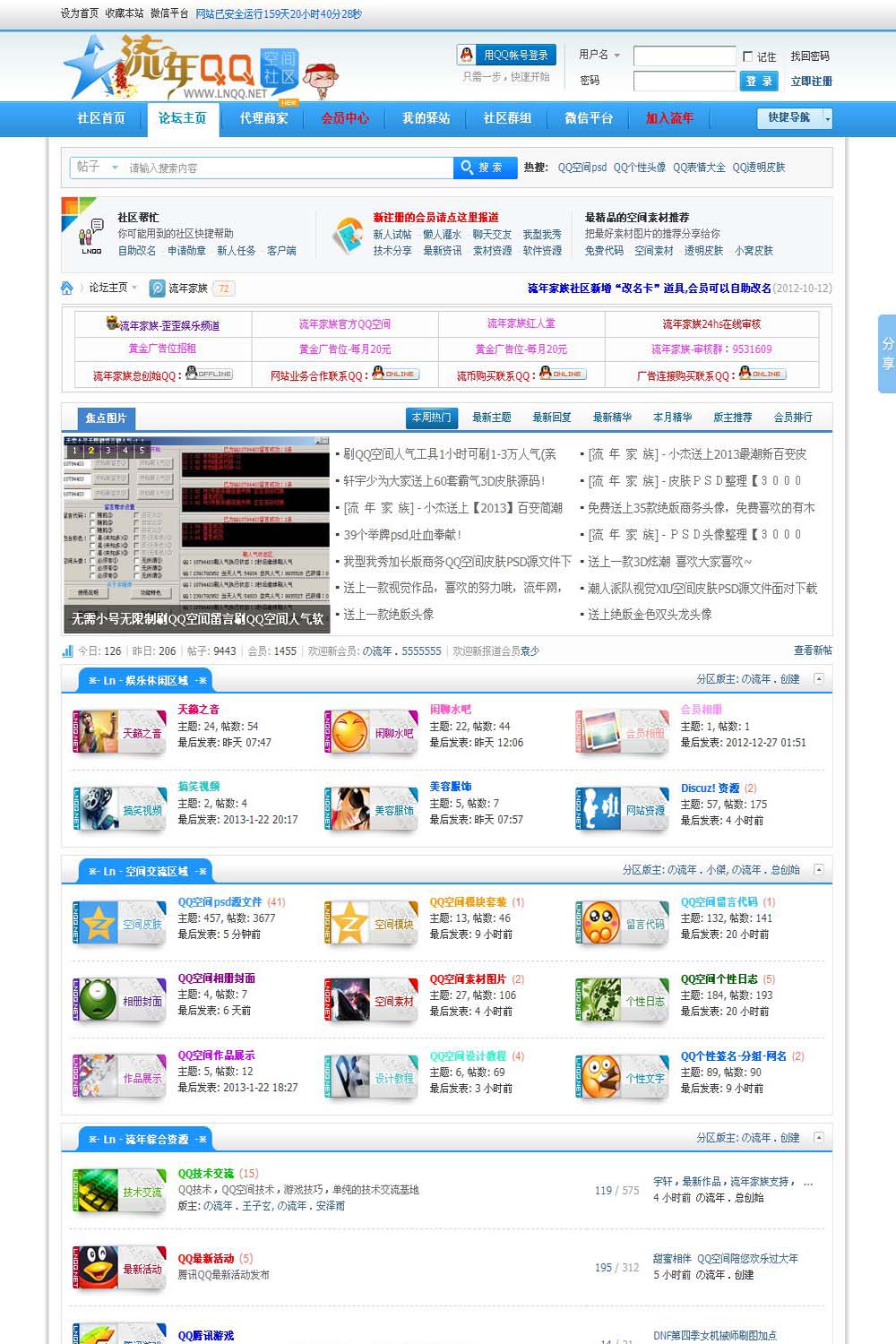Image resolution: width=896 pixels, height=1344 pixels.
Task: Click the 作品展示 forum icon
Action: [119, 1078]
